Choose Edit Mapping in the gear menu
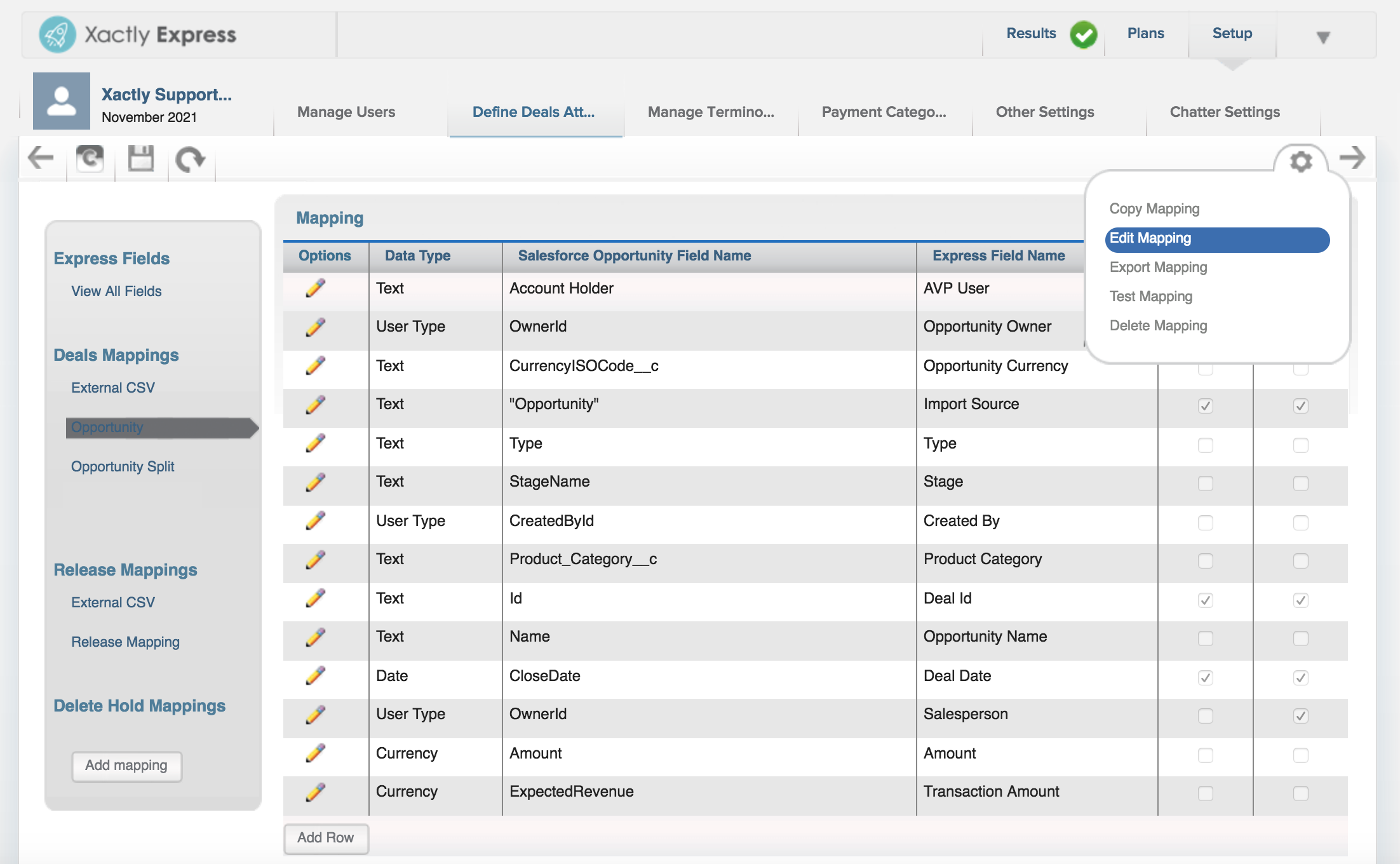Image resolution: width=1400 pixels, height=864 pixels. click(1217, 239)
